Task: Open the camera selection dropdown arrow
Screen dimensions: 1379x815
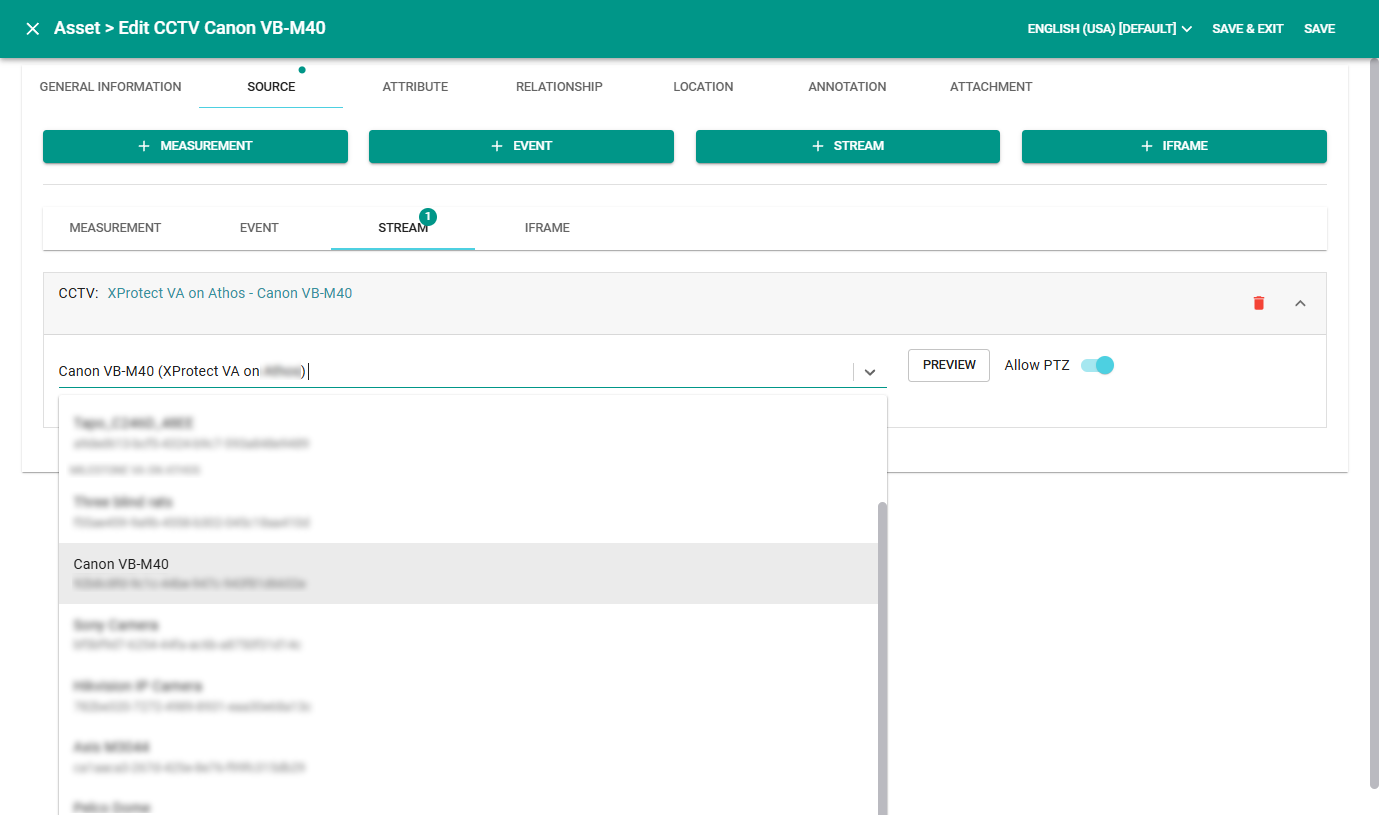Action: coord(870,372)
